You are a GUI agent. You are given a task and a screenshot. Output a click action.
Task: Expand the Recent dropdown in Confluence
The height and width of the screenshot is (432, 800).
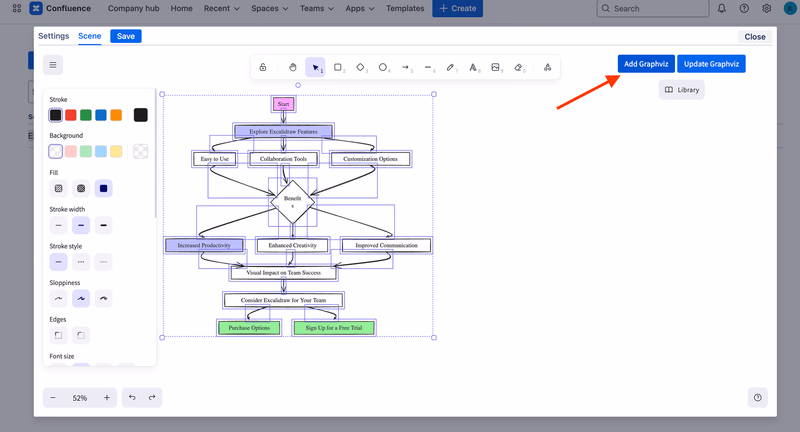coord(221,8)
